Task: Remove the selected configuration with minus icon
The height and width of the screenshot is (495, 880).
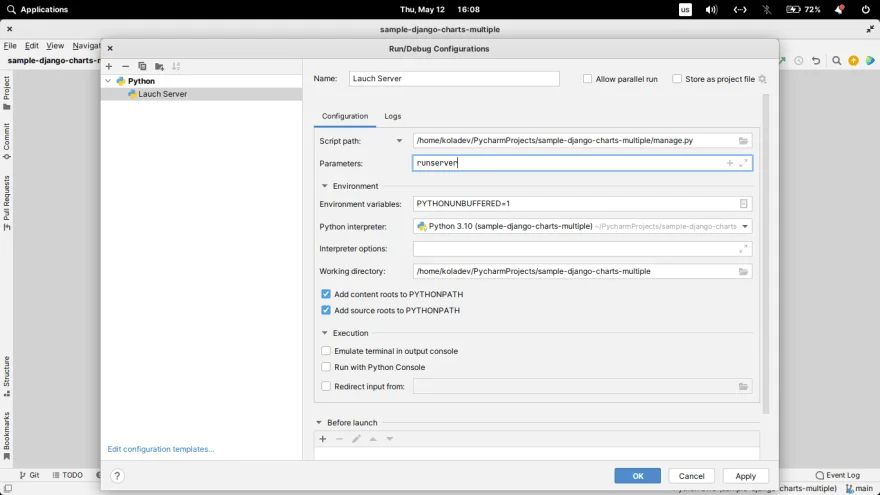Action: coord(125,66)
